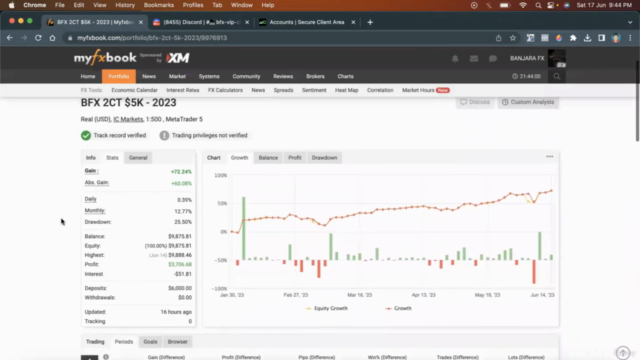Open the Bookmarks menu in menu bar
The height and width of the screenshot is (360, 640).
(x=159, y=5)
